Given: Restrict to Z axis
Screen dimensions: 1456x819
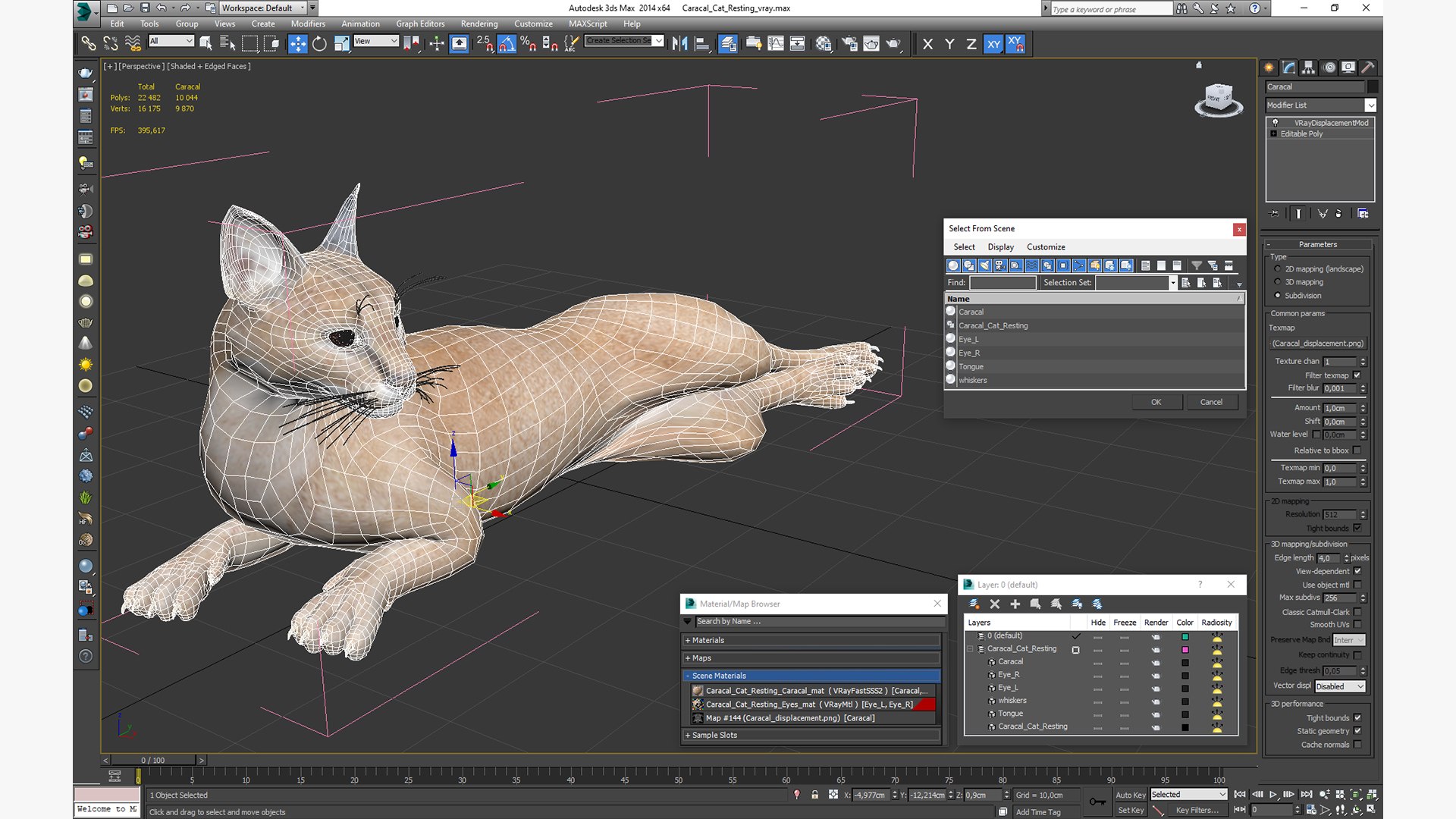Looking at the screenshot, I should tap(971, 44).
